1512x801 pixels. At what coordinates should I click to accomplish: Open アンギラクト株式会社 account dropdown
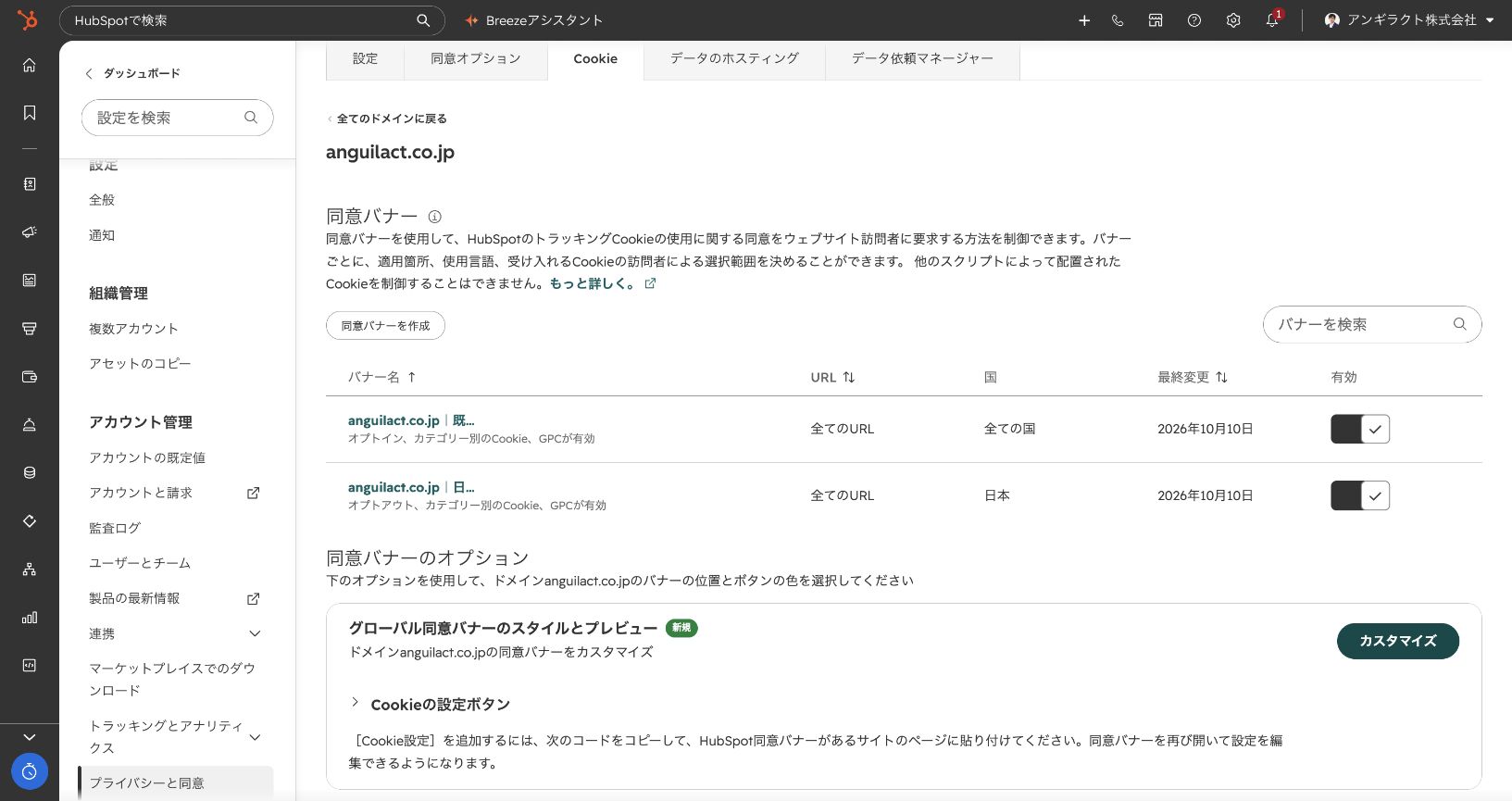pos(1409,20)
